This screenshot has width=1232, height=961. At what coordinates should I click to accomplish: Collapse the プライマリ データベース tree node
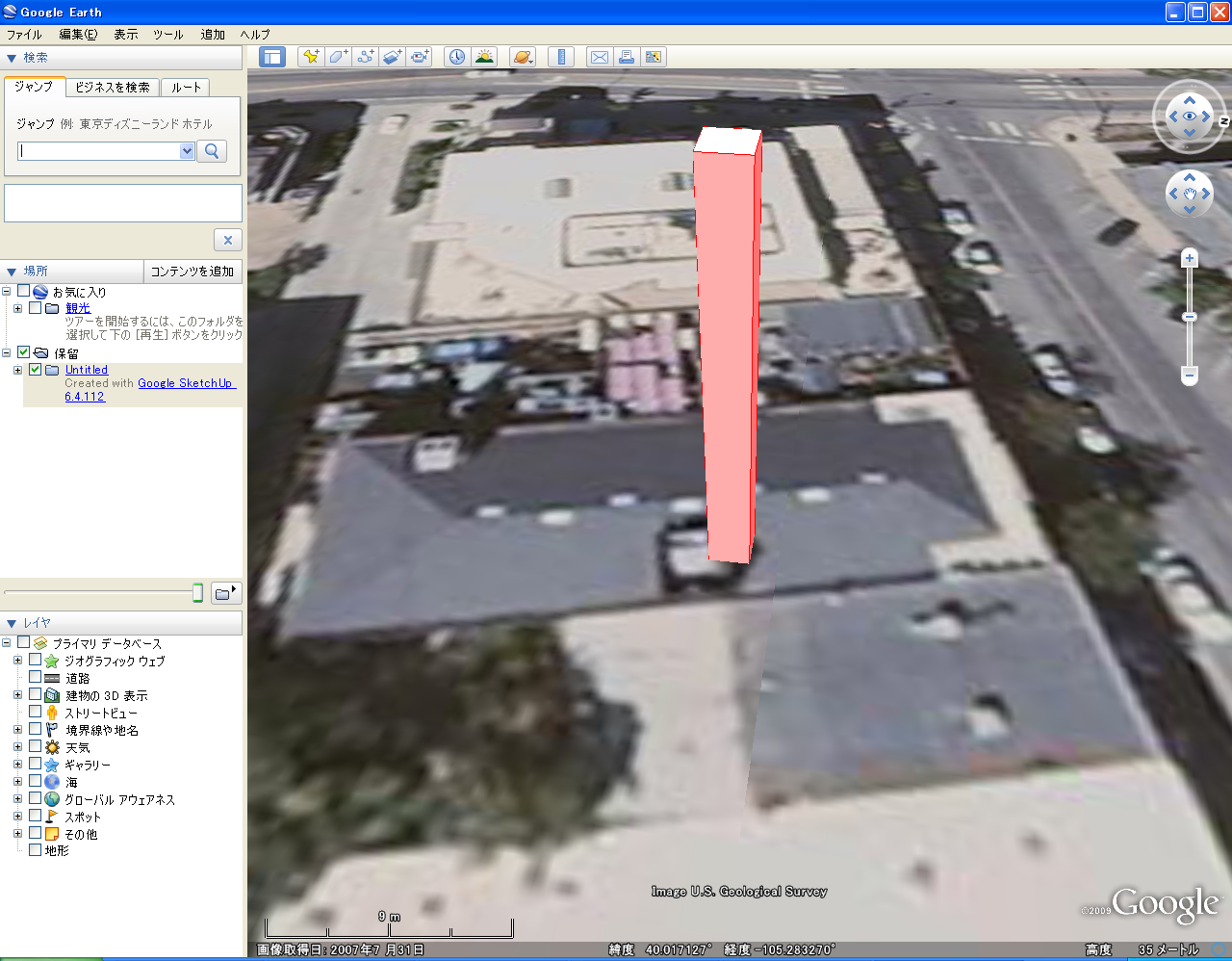click(x=7, y=643)
